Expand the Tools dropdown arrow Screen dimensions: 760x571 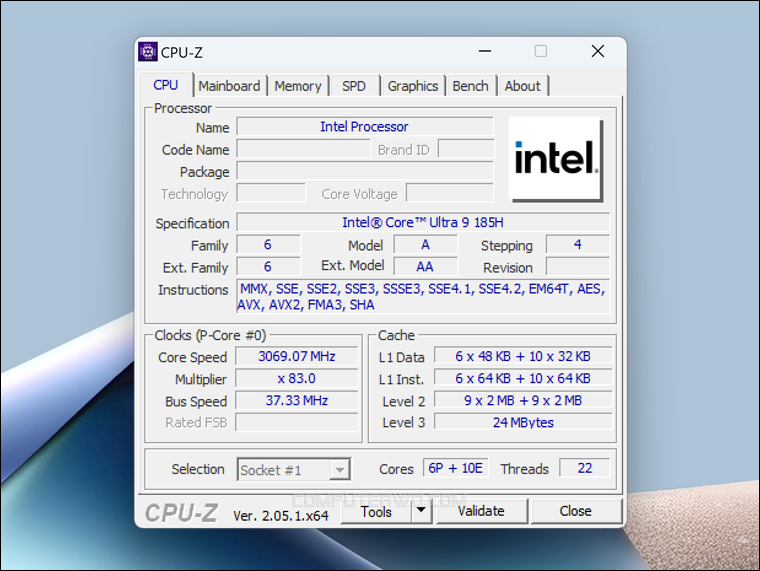click(422, 512)
